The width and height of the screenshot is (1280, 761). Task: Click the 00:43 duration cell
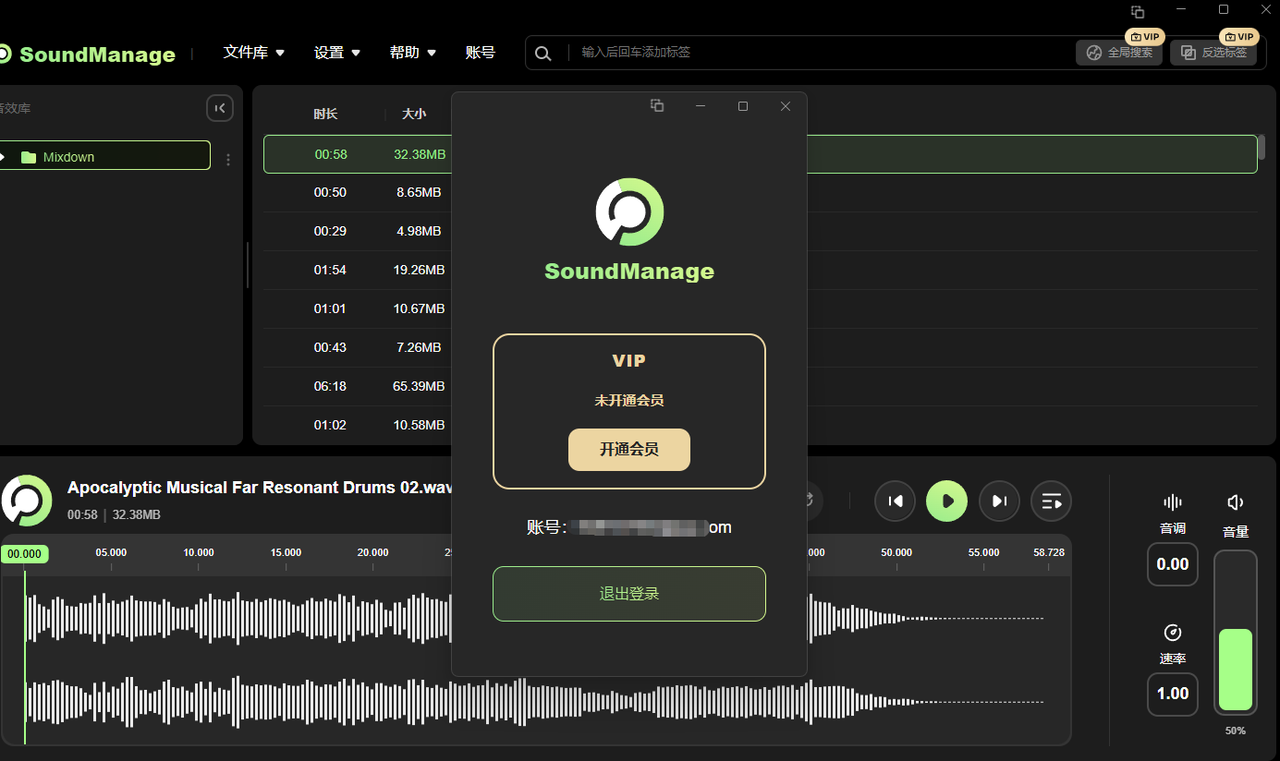click(x=330, y=347)
